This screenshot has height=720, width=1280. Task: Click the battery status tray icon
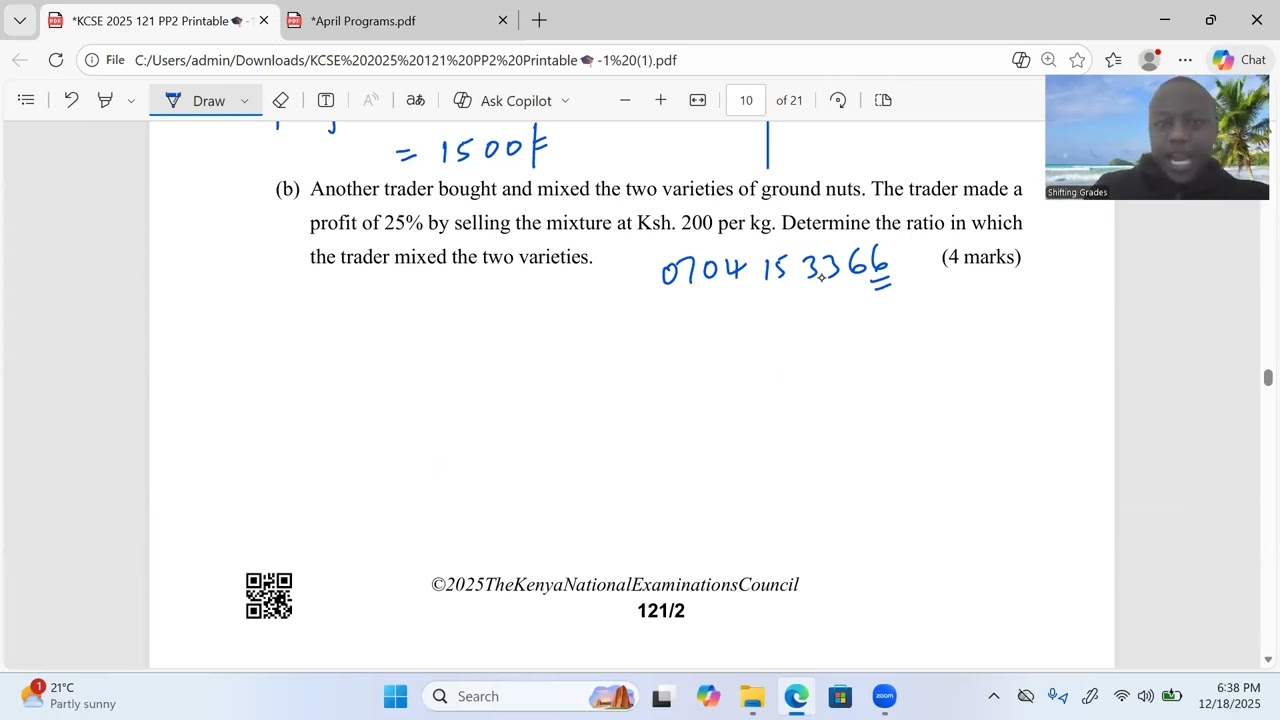[1171, 696]
